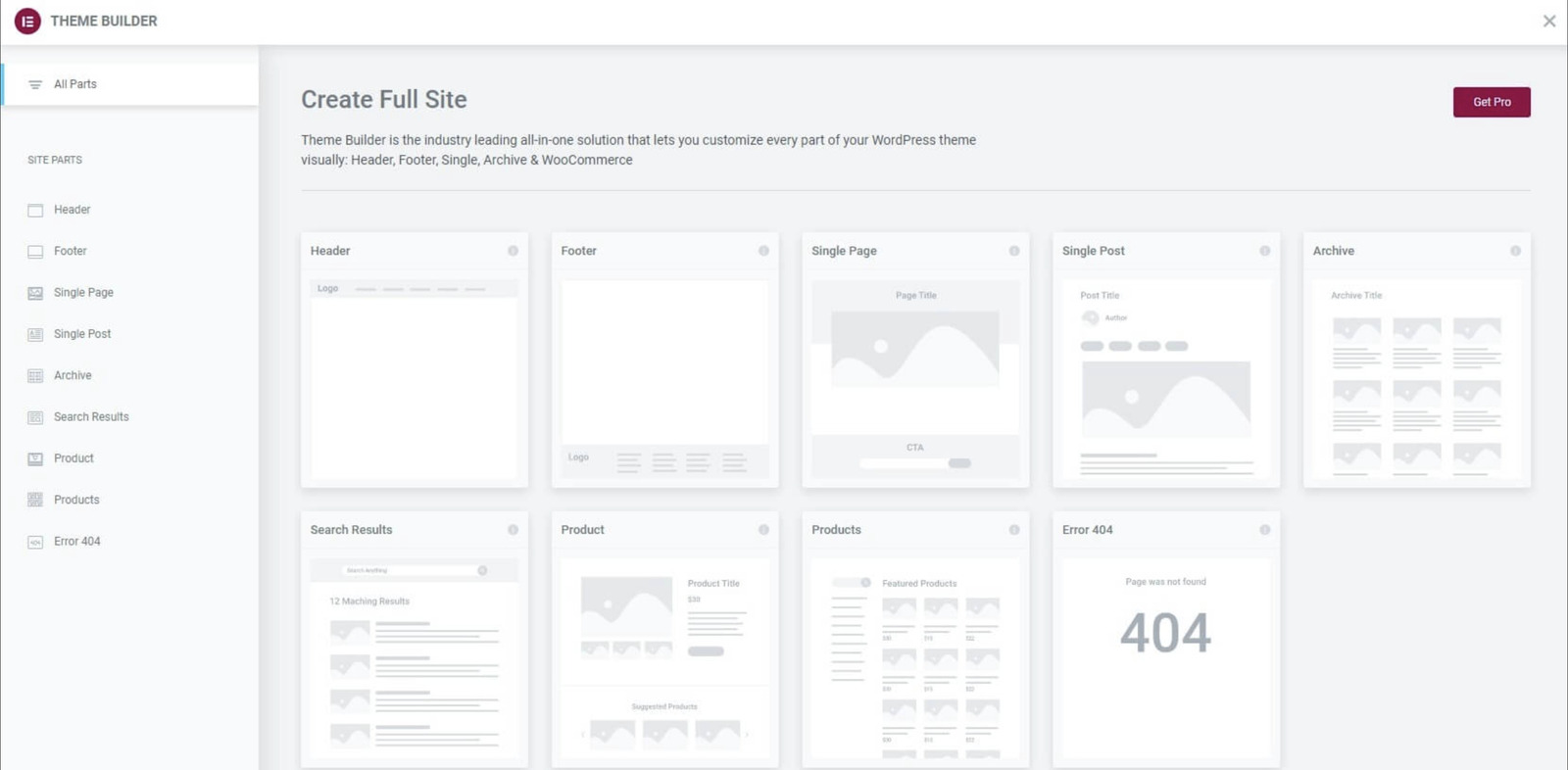Select Products label in sidebar
This screenshot has width=1568, height=770.
76,500
